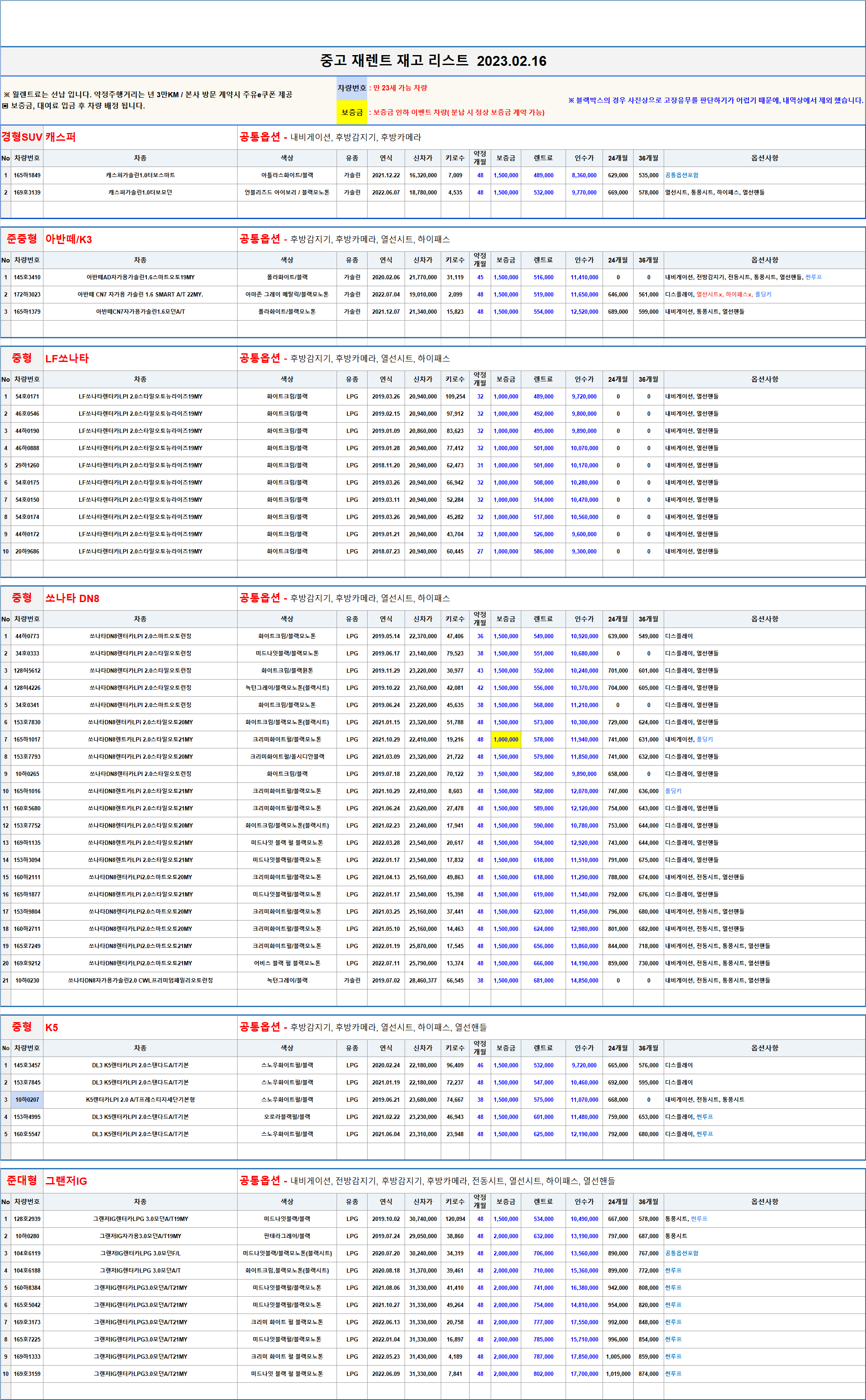The image size is (866, 1400).
Task: Select date cell 2018.07.23
Action: pos(386,551)
